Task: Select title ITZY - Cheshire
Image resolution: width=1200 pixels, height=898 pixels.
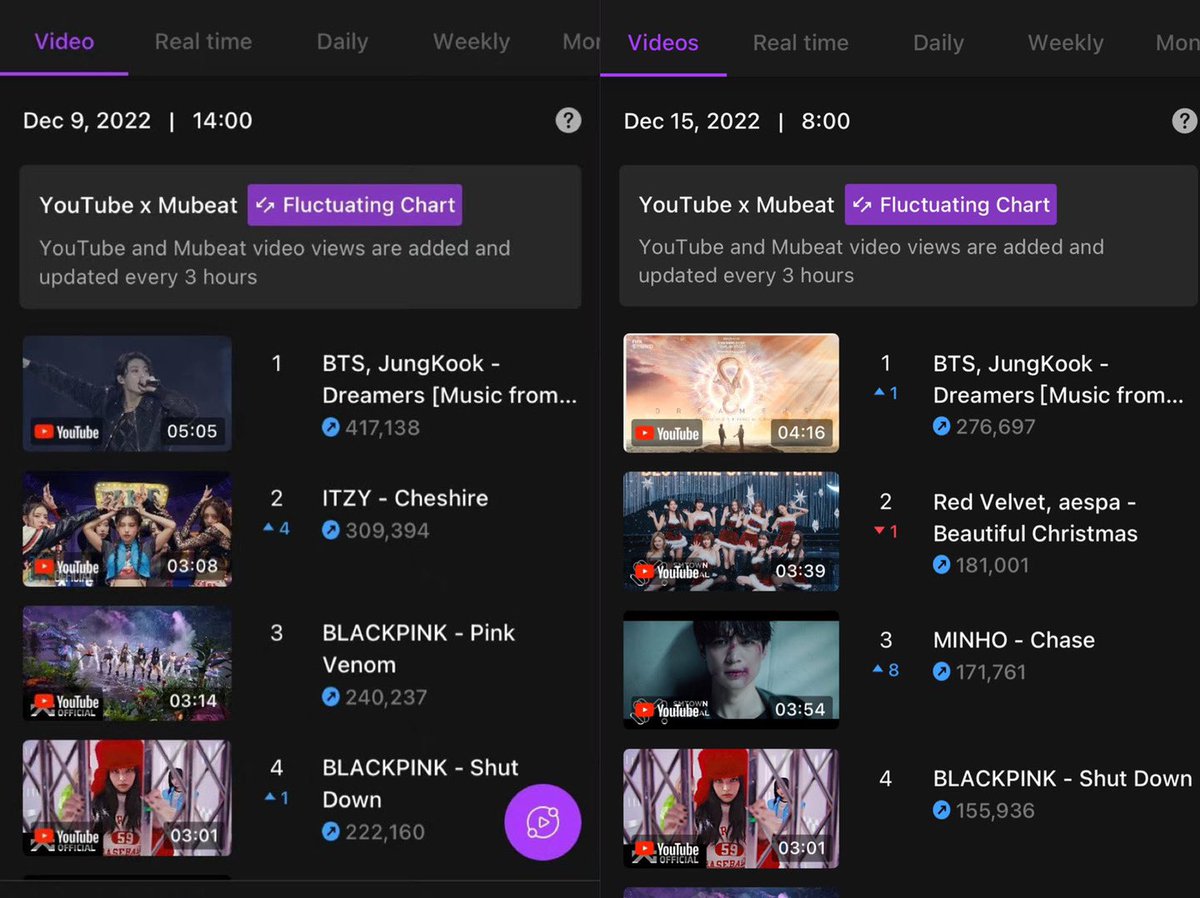Action: [405, 498]
